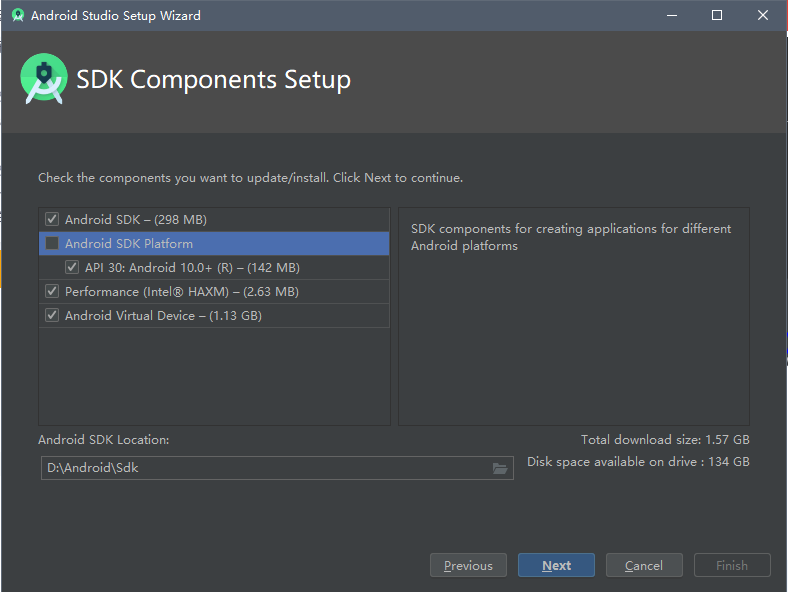Close the Setup Wizard window

tap(763, 16)
